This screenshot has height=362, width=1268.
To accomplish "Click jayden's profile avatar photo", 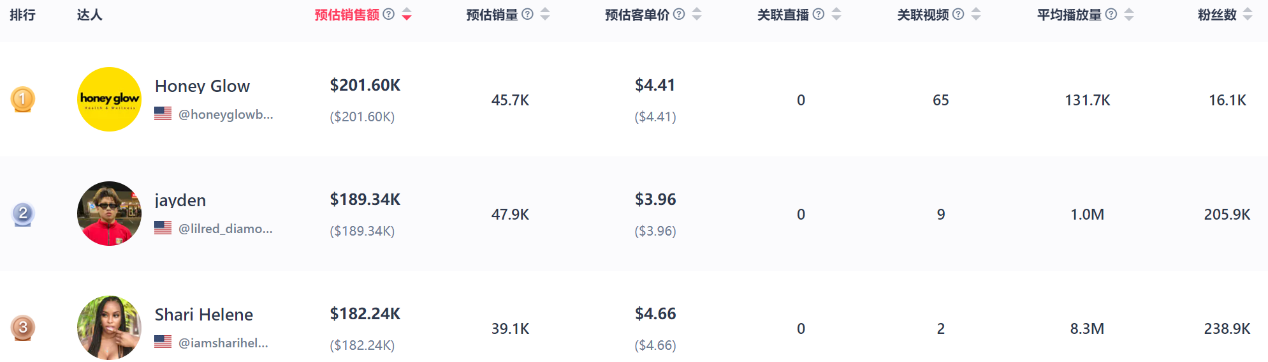I will click(x=109, y=213).
